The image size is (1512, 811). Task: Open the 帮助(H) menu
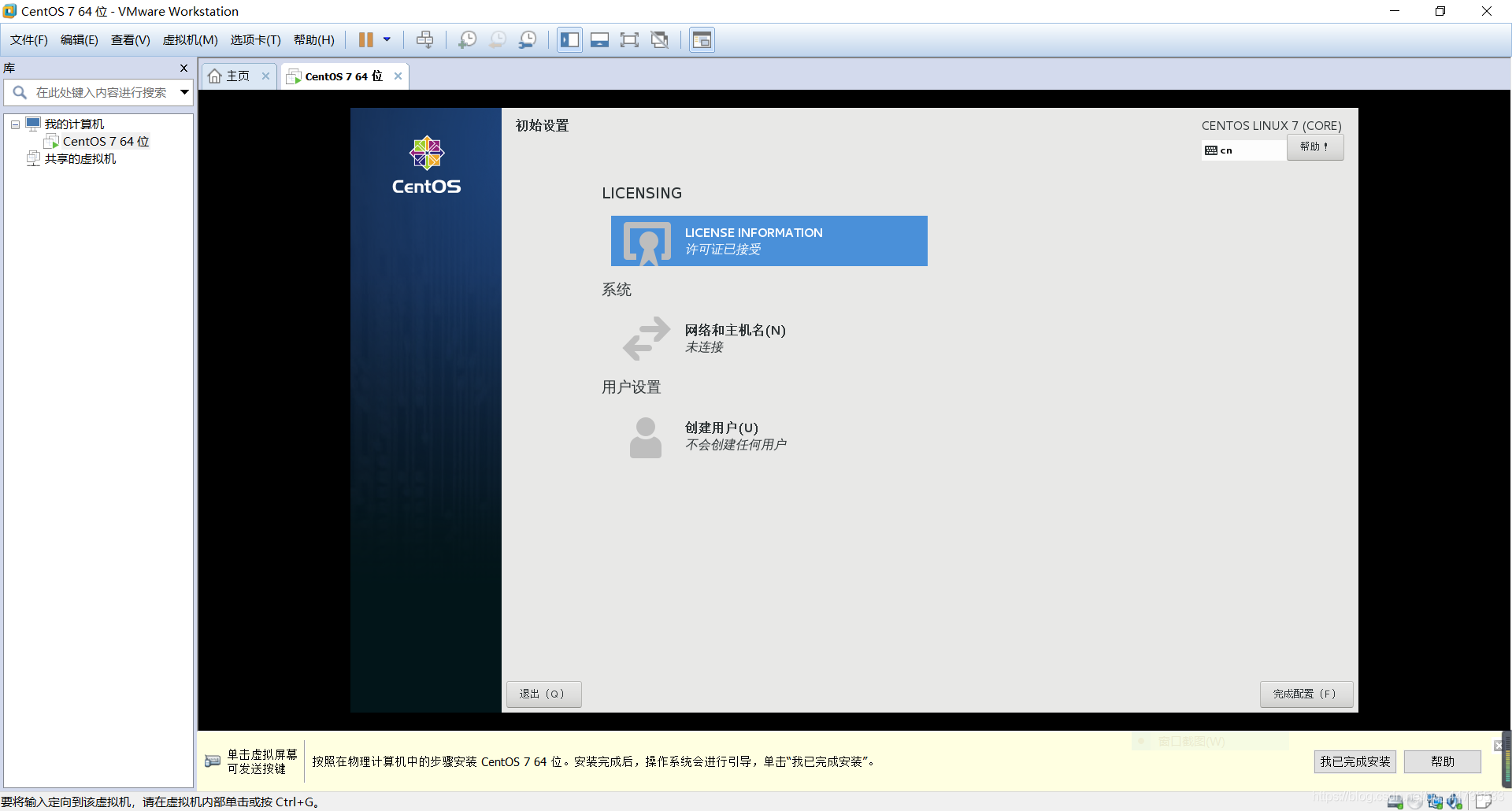pyautogui.click(x=314, y=40)
